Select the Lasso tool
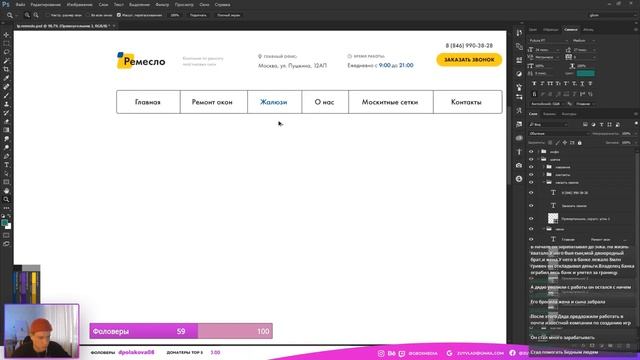 pos(6,52)
